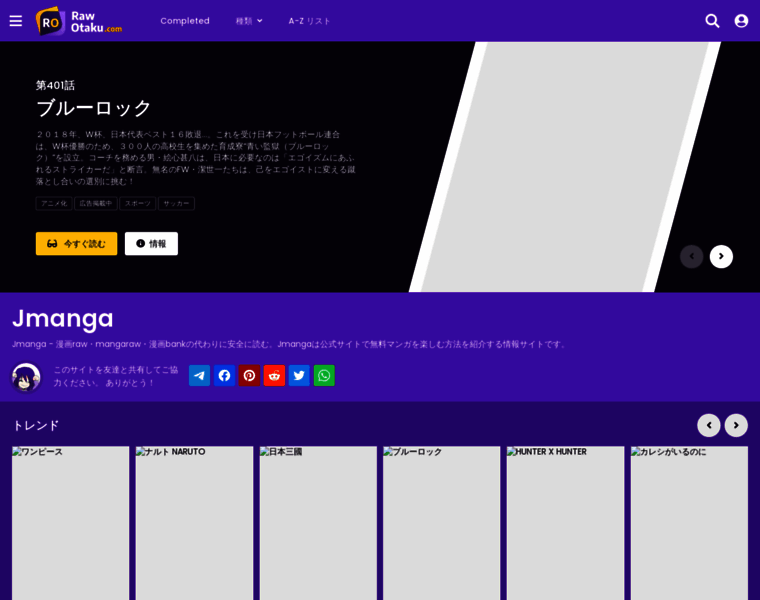This screenshot has width=760, height=600.
Task: Click the anime avatar beside share text
Action: pyautogui.click(x=26, y=377)
